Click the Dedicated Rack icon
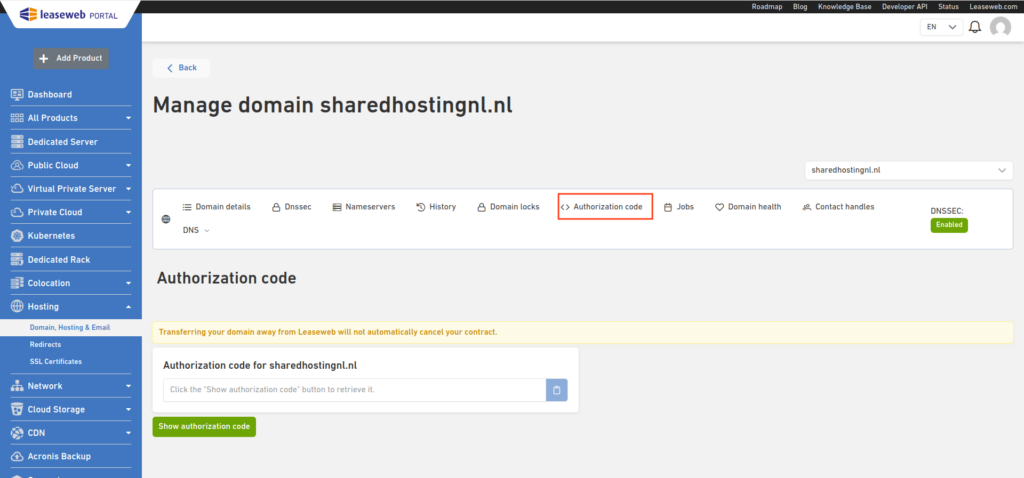 pos(17,259)
